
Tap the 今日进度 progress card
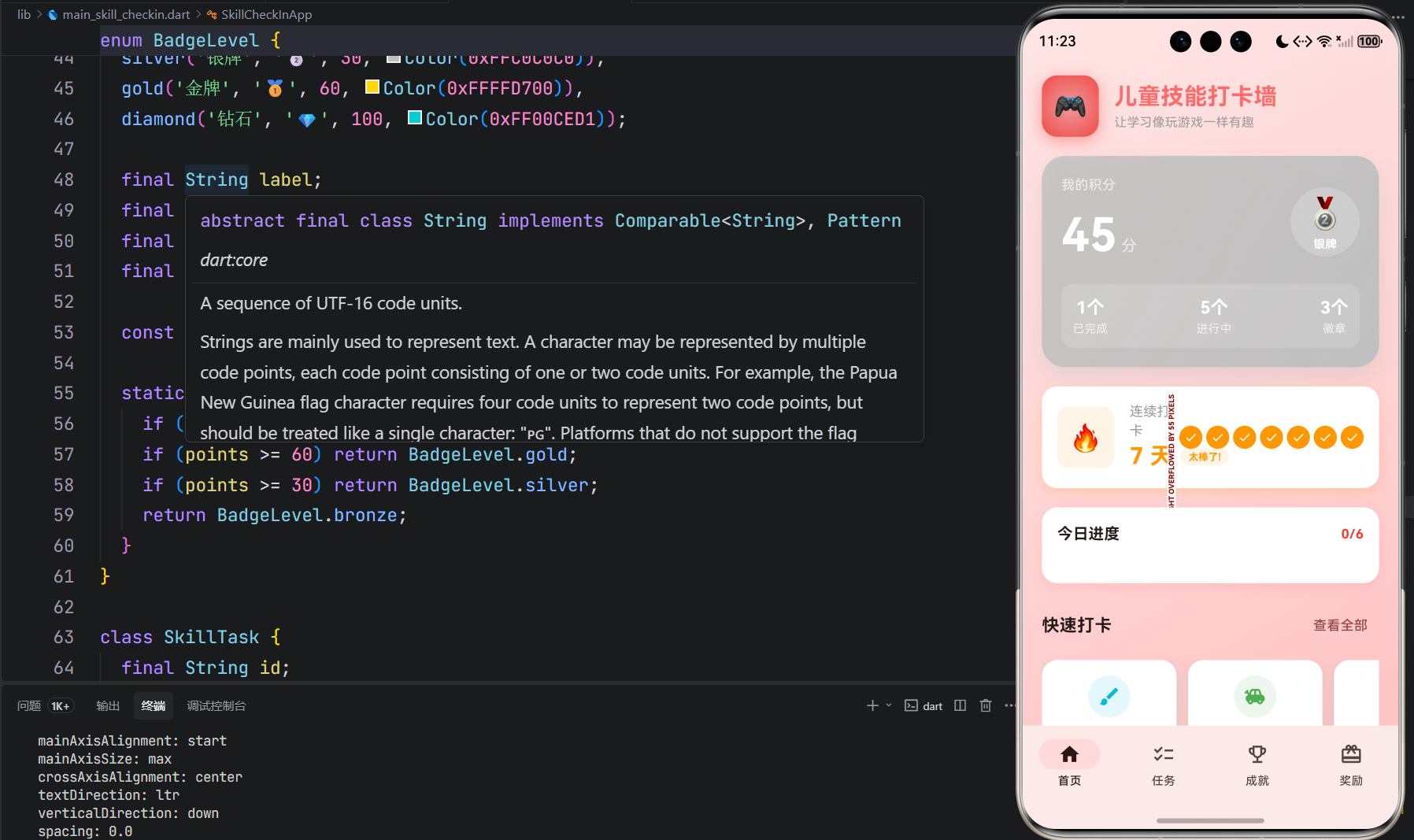[1210, 545]
